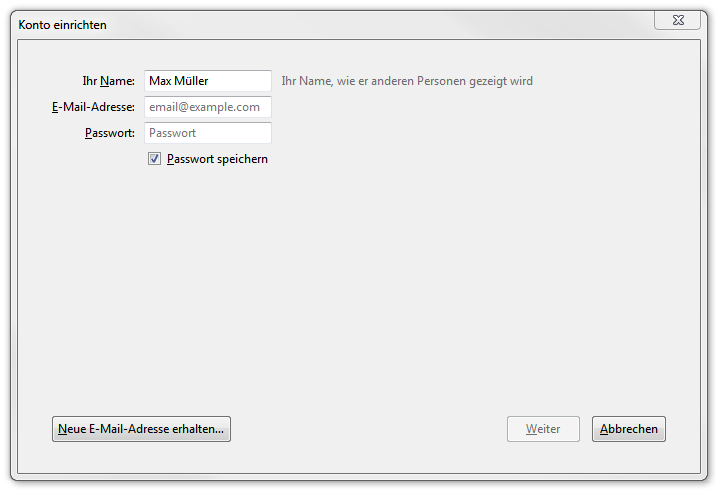Click the email@example.com placeholder text
The width and height of the screenshot is (721, 495).
204,107
